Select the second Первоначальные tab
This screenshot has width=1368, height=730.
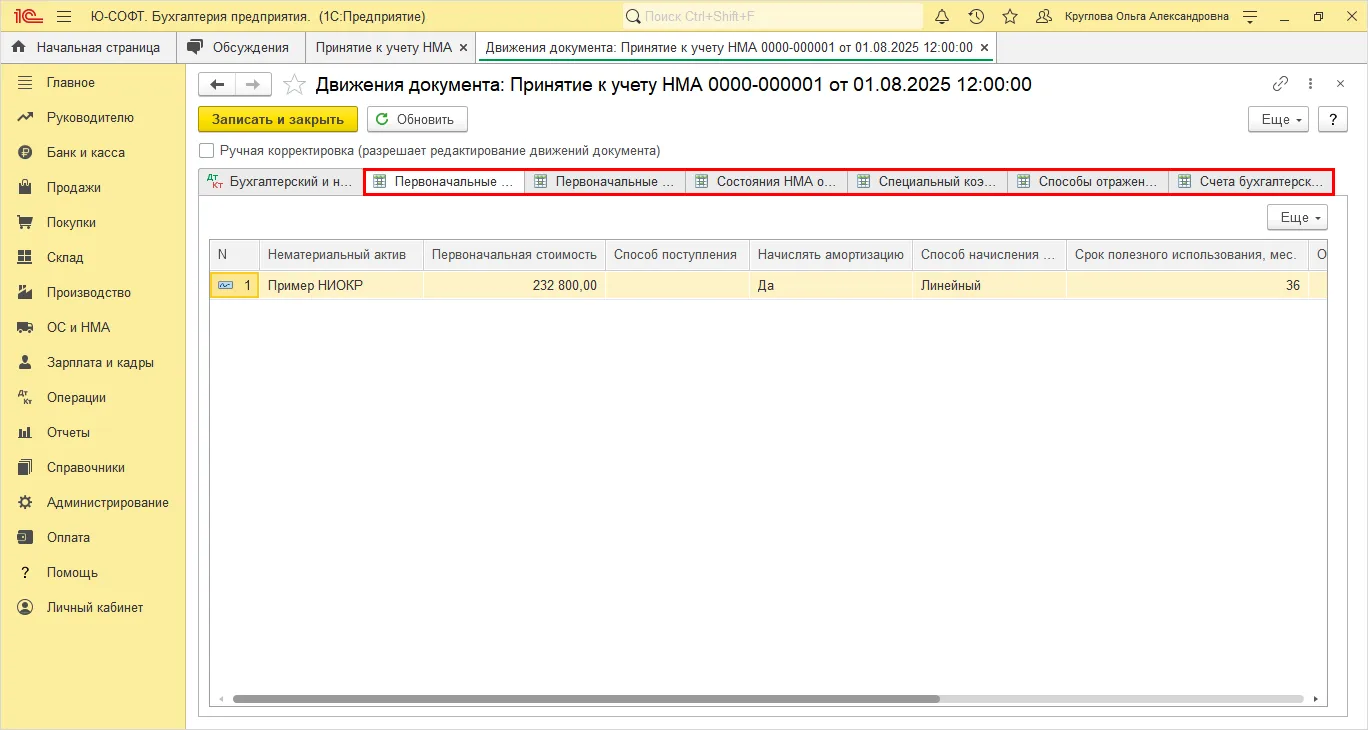(x=606, y=182)
